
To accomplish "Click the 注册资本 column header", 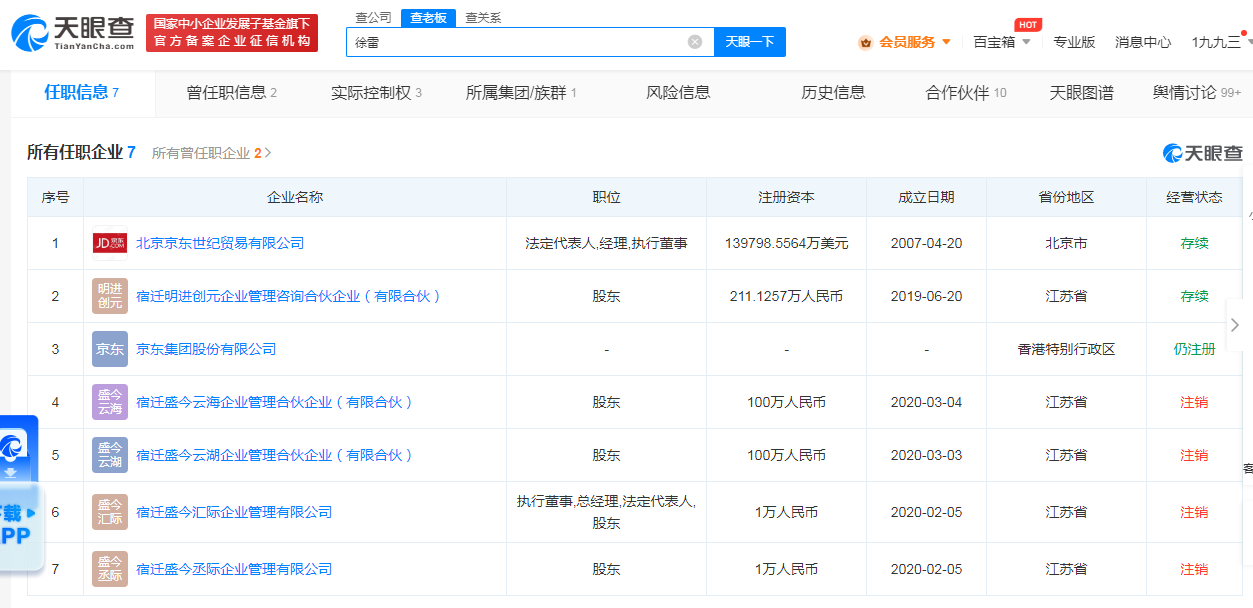I will tap(786, 198).
